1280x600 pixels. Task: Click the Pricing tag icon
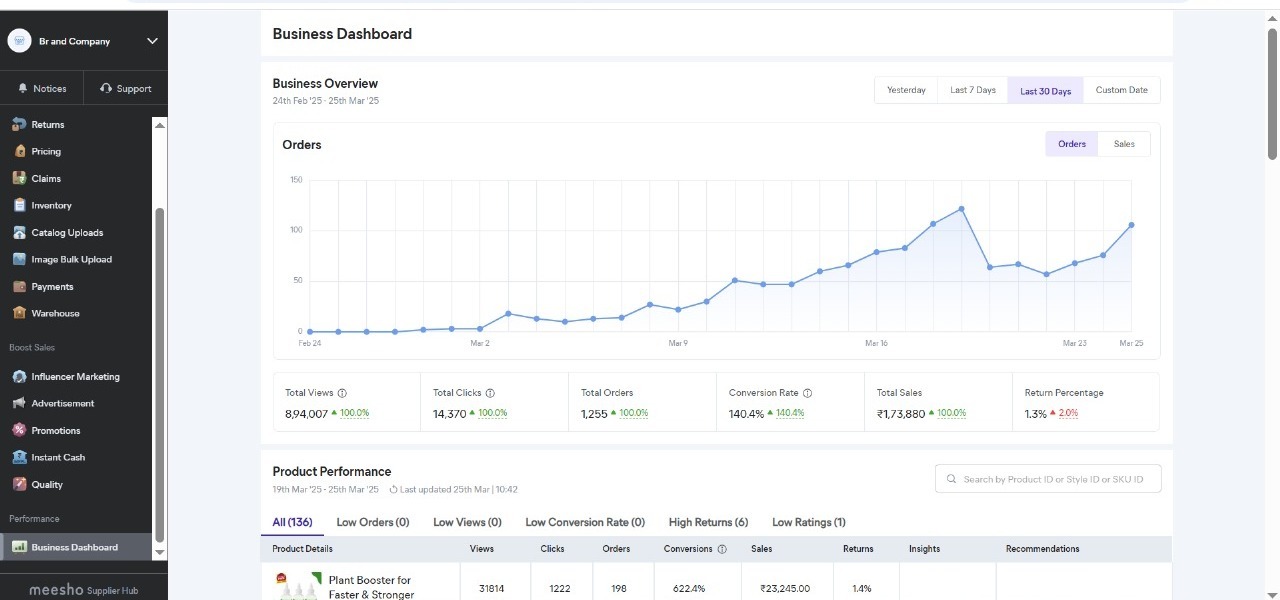[x=19, y=151]
